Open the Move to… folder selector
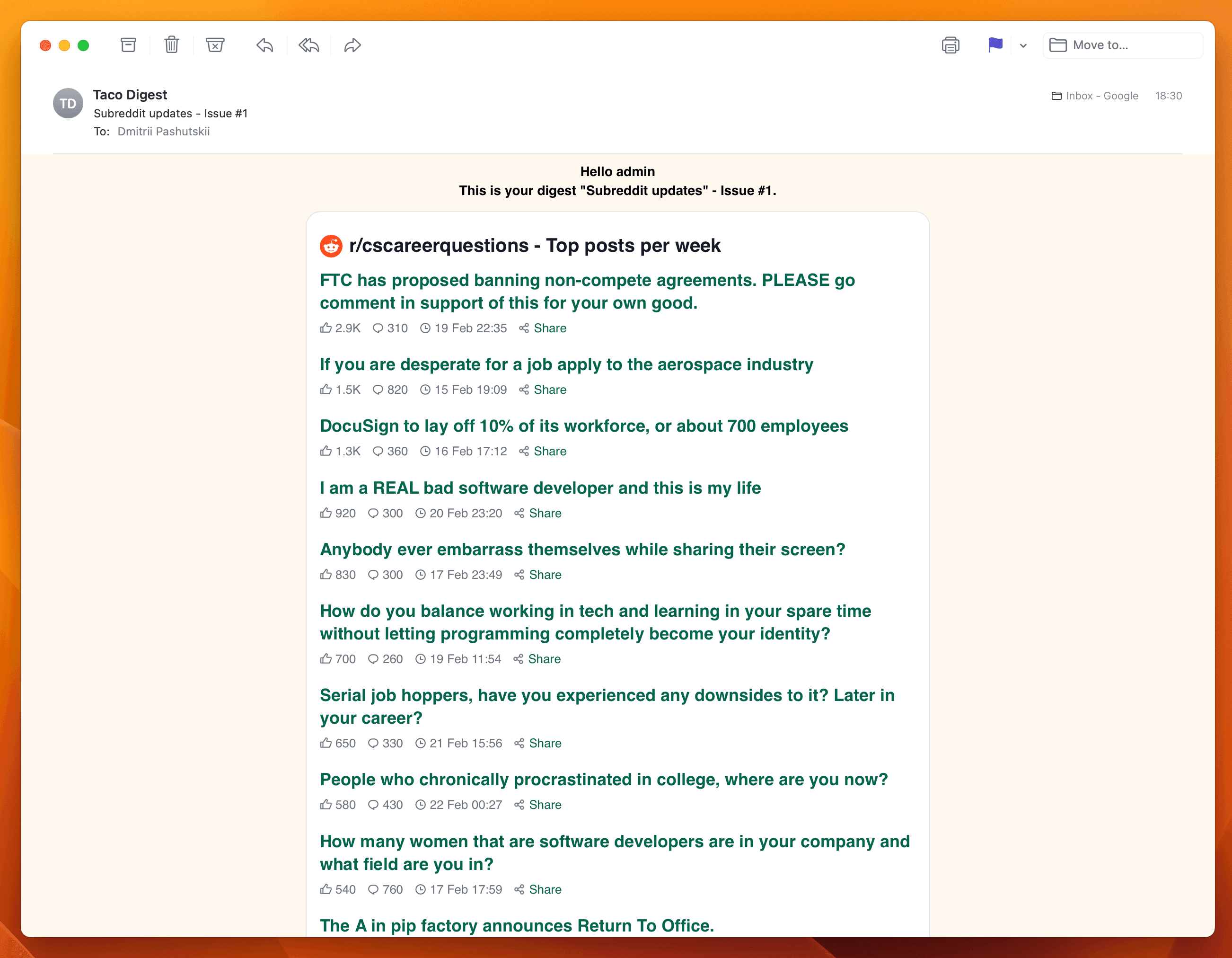The image size is (1232, 958). [1123, 45]
